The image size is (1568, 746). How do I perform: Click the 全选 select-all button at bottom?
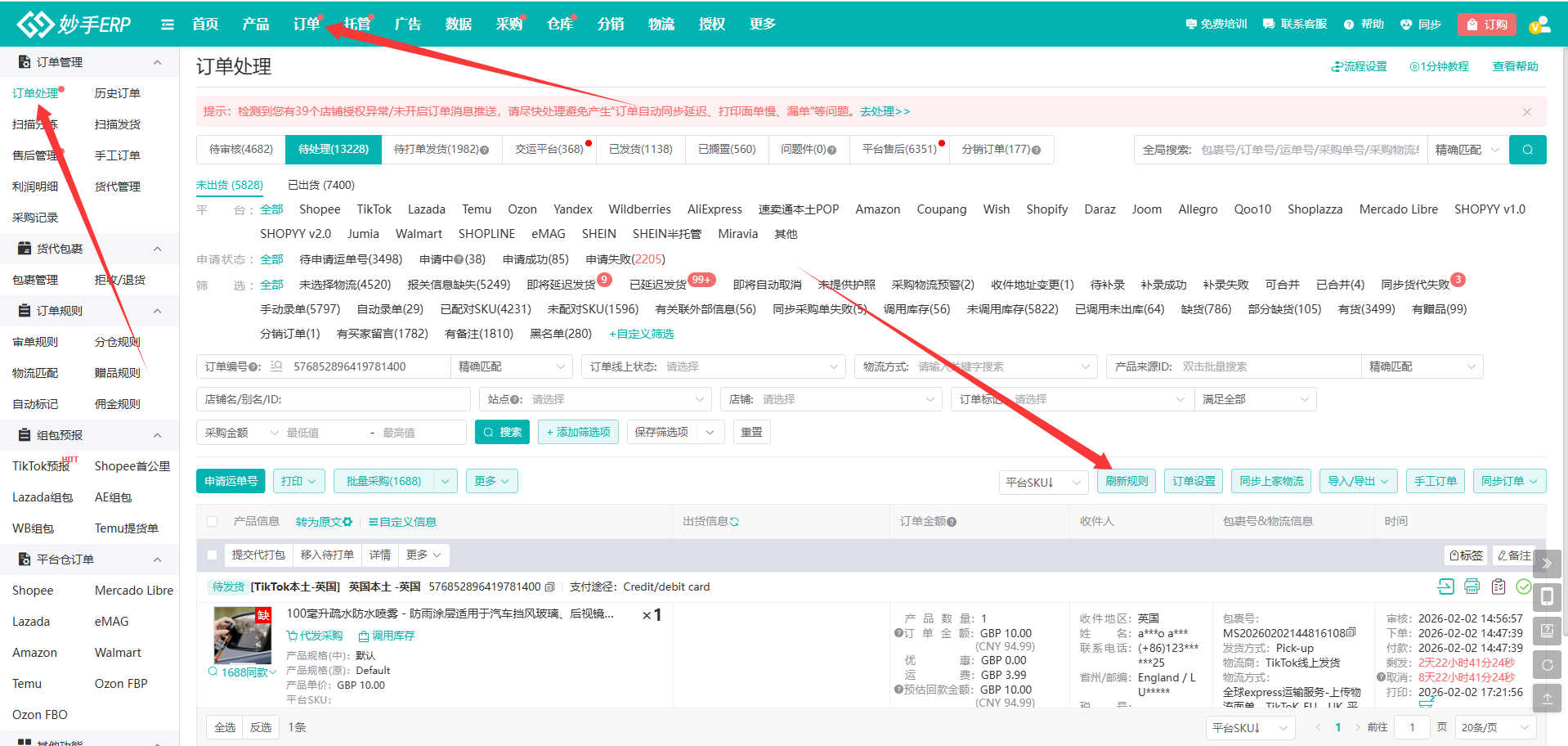225,727
